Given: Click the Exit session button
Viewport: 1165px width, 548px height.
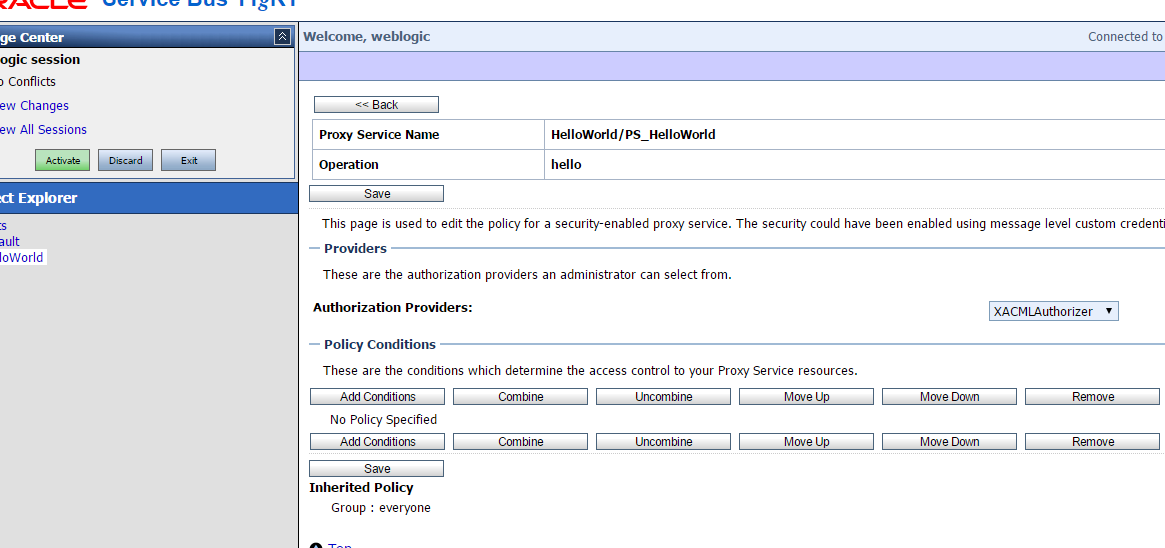Looking at the screenshot, I should point(188,160).
